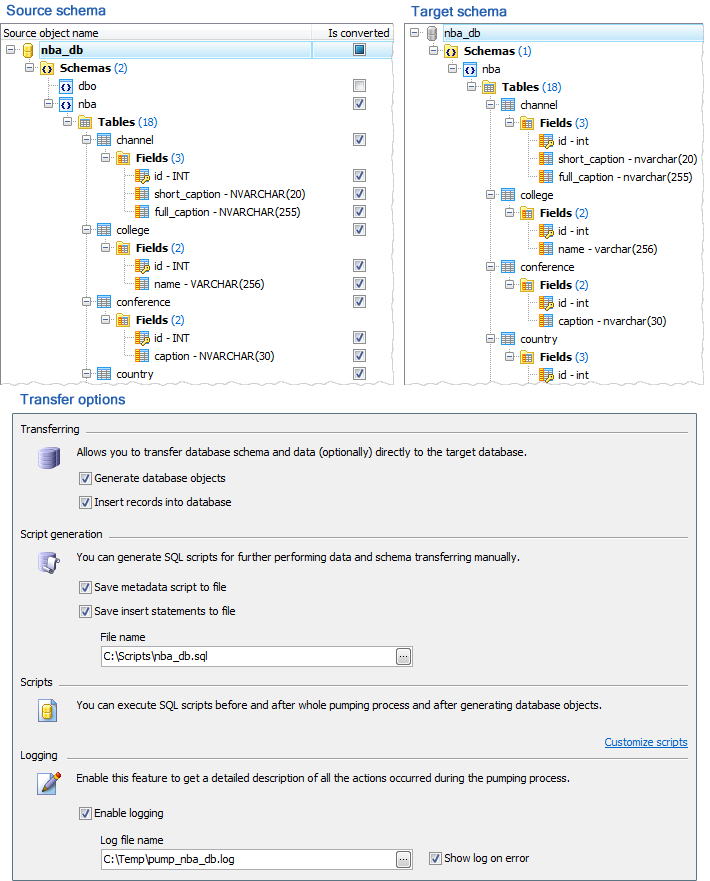Image resolution: width=710 pixels, height=881 pixels.
Task: Click the gray nba_db database icon in Target schema
Action: coord(431,33)
